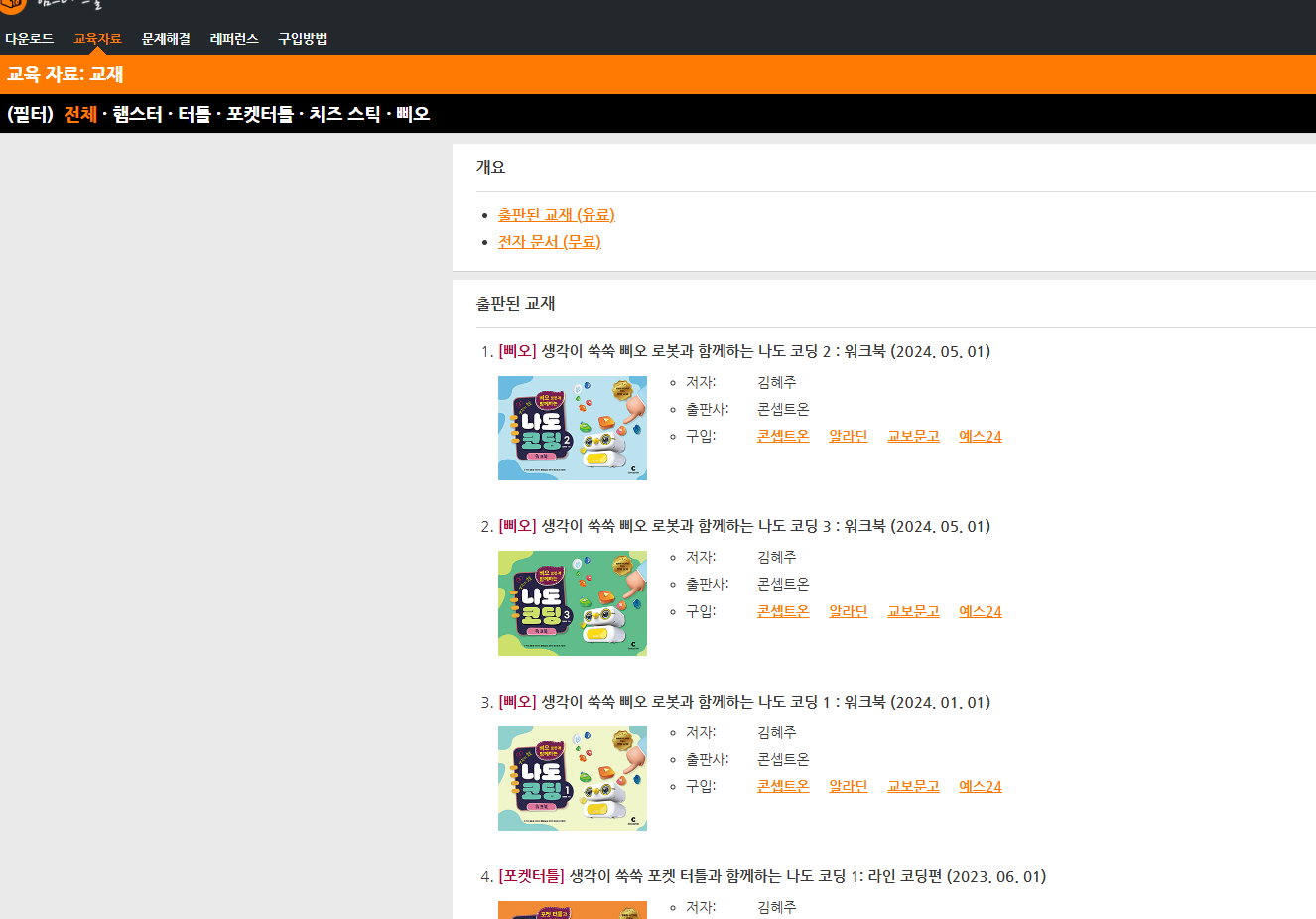Filter textbooks by 터틀

click(195, 114)
